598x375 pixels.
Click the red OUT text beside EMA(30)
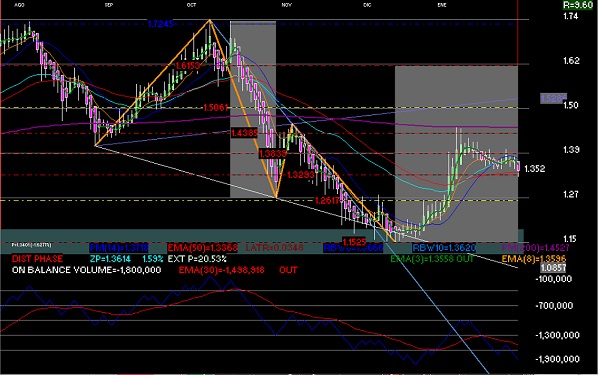288,270
